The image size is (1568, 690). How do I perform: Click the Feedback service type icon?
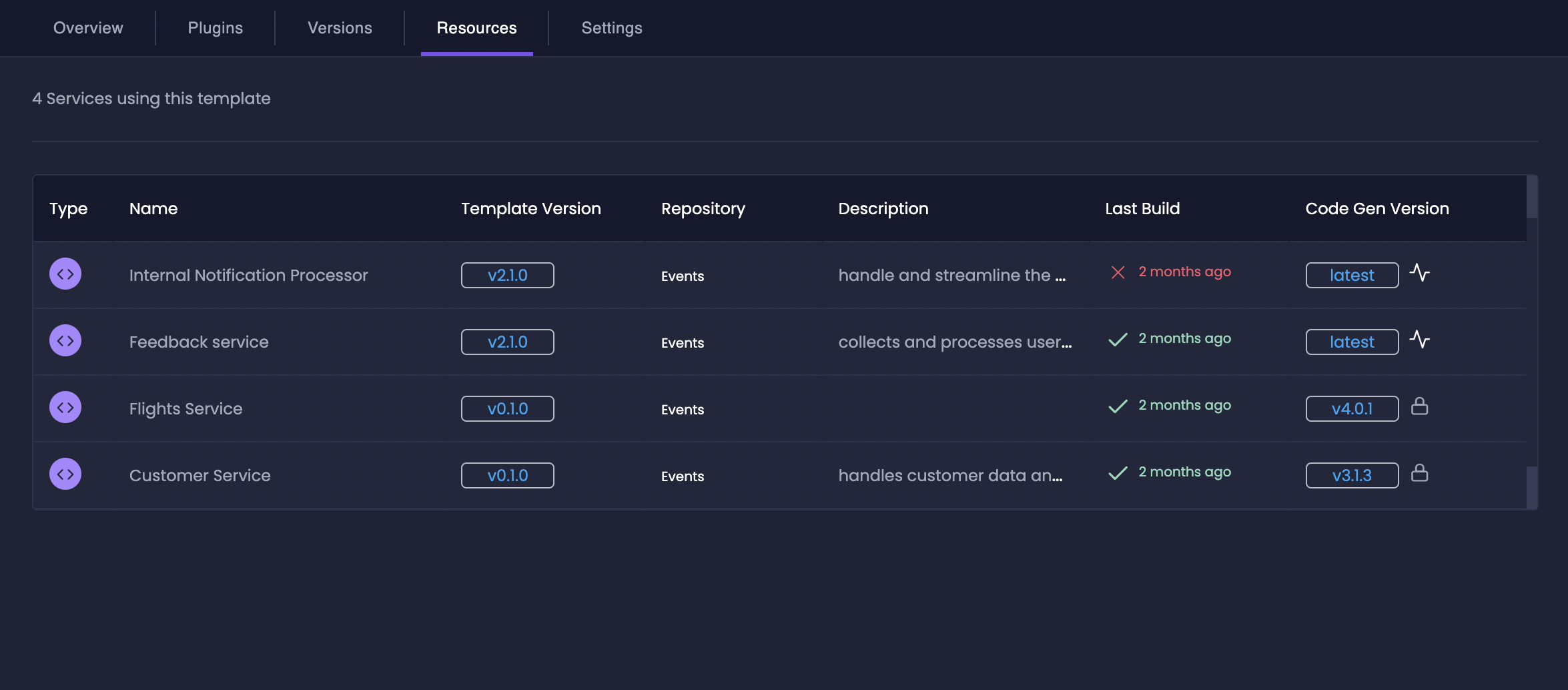tap(65, 341)
